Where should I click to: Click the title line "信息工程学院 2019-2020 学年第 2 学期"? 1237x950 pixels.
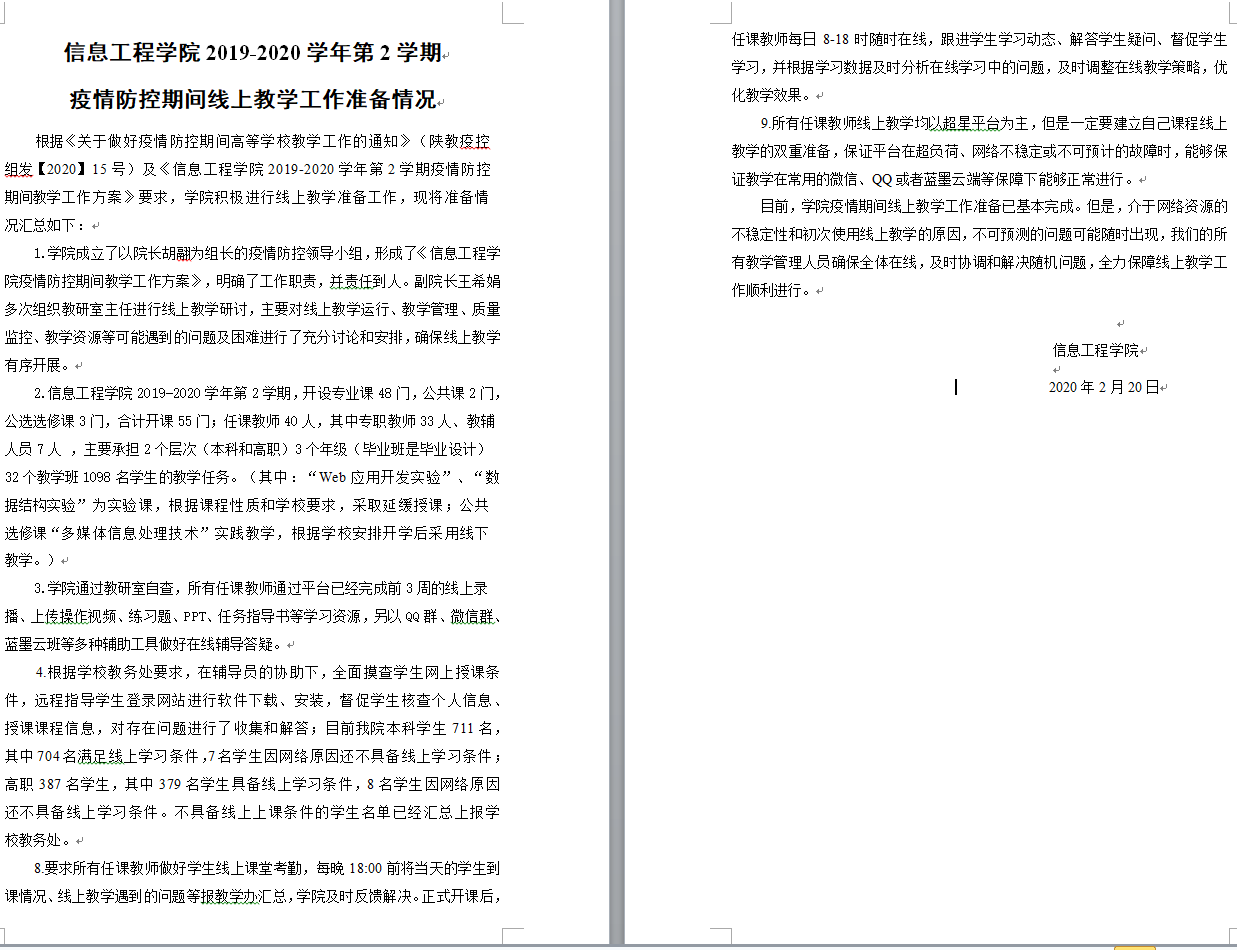[252, 53]
